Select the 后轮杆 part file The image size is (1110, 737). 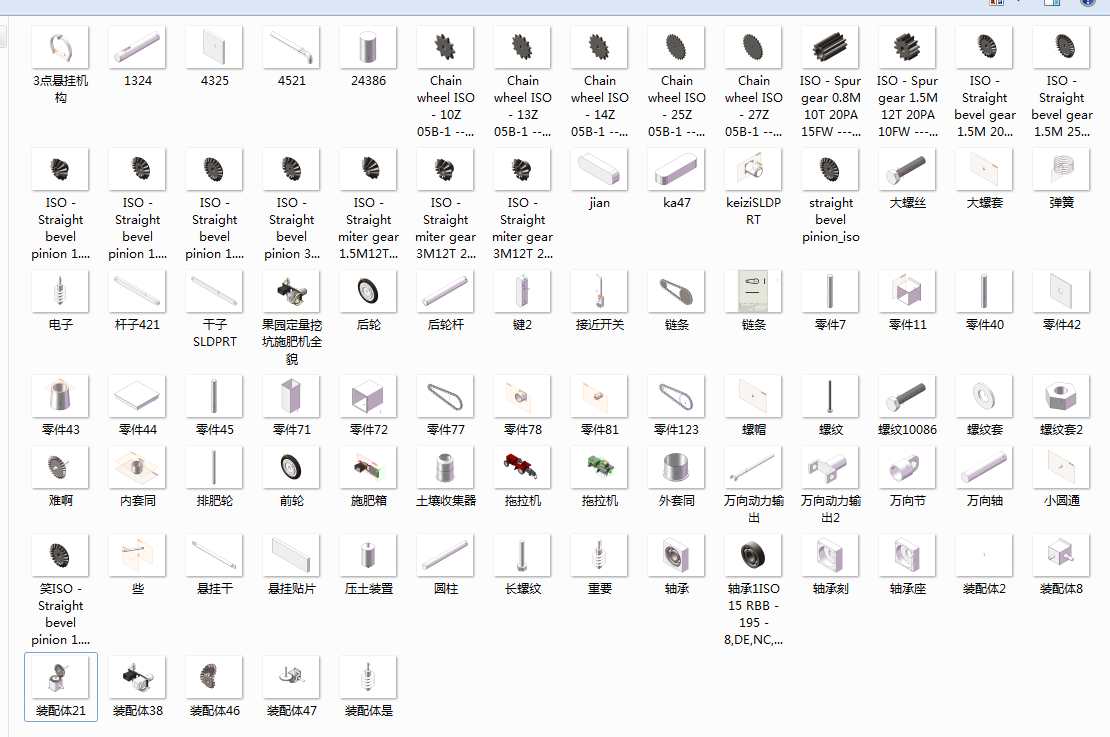tap(445, 292)
